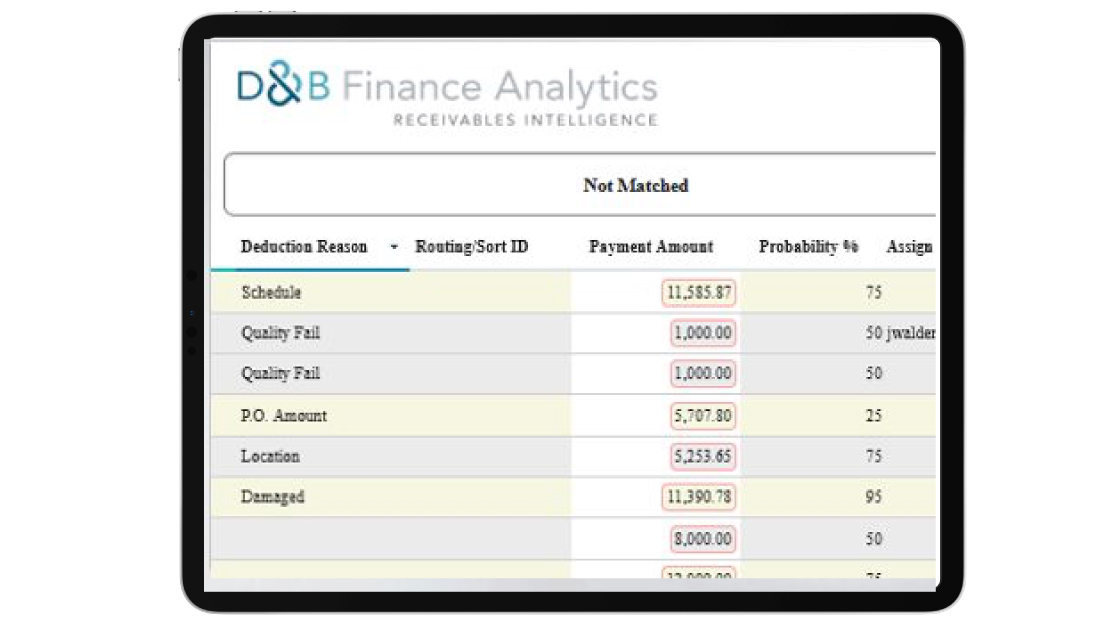Open the Deduction Reason sort dropdown arrow

[394, 247]
